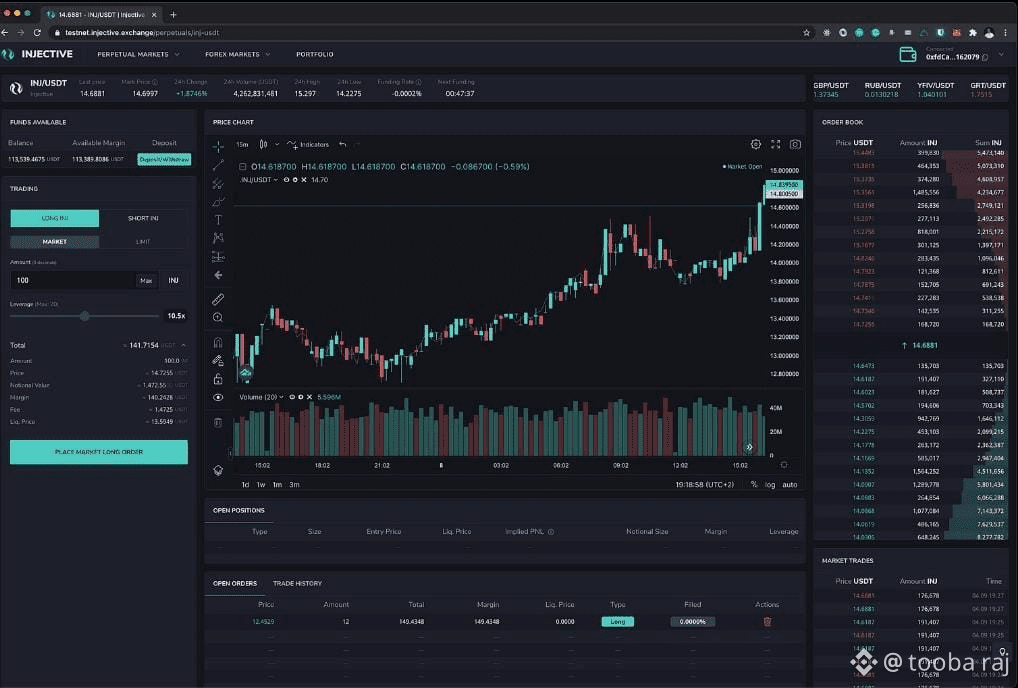Delete the open order with trash icon
This screenshot has width=1018, height=688.
[x=767, y=622]
